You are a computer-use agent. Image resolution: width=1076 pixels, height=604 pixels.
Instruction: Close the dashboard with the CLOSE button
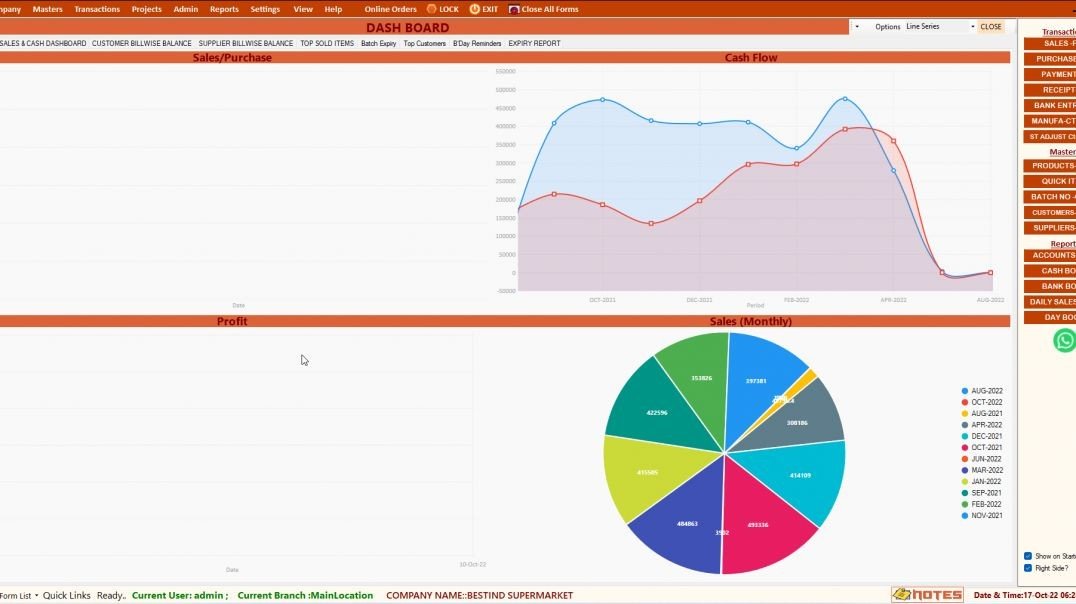(991, 27)
